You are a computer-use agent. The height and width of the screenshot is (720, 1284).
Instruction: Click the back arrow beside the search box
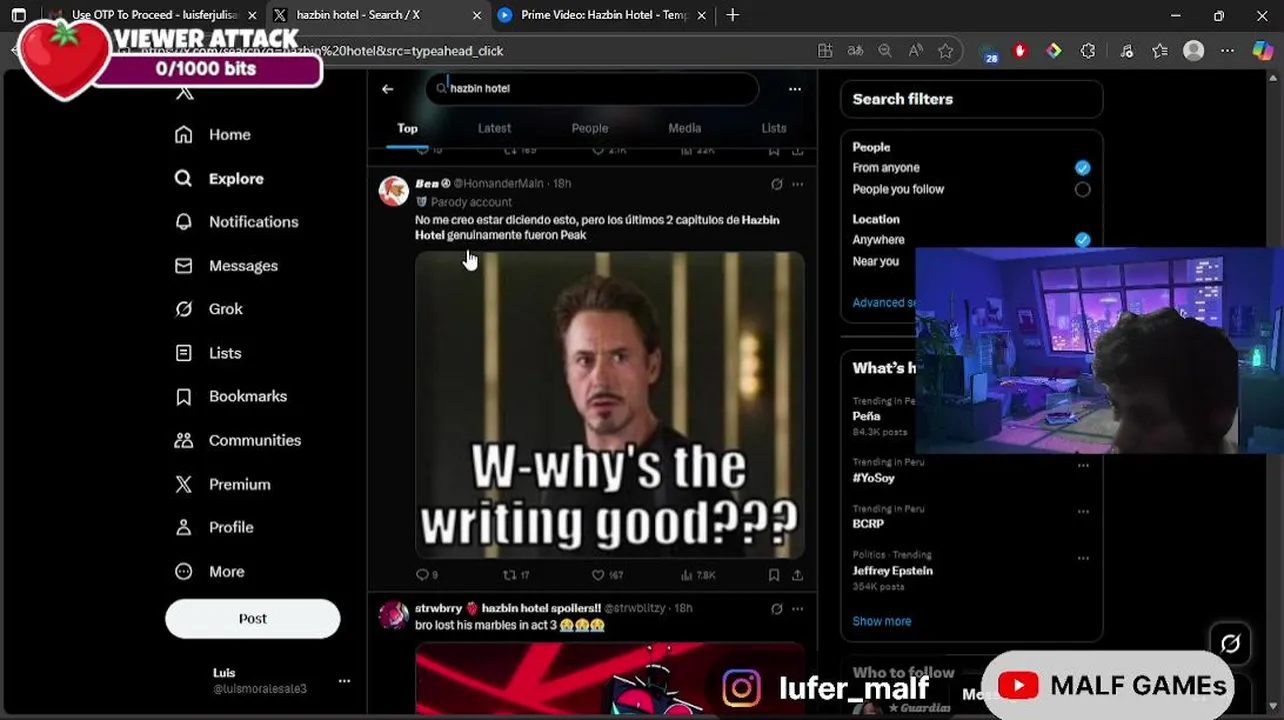tap(387, 89)
